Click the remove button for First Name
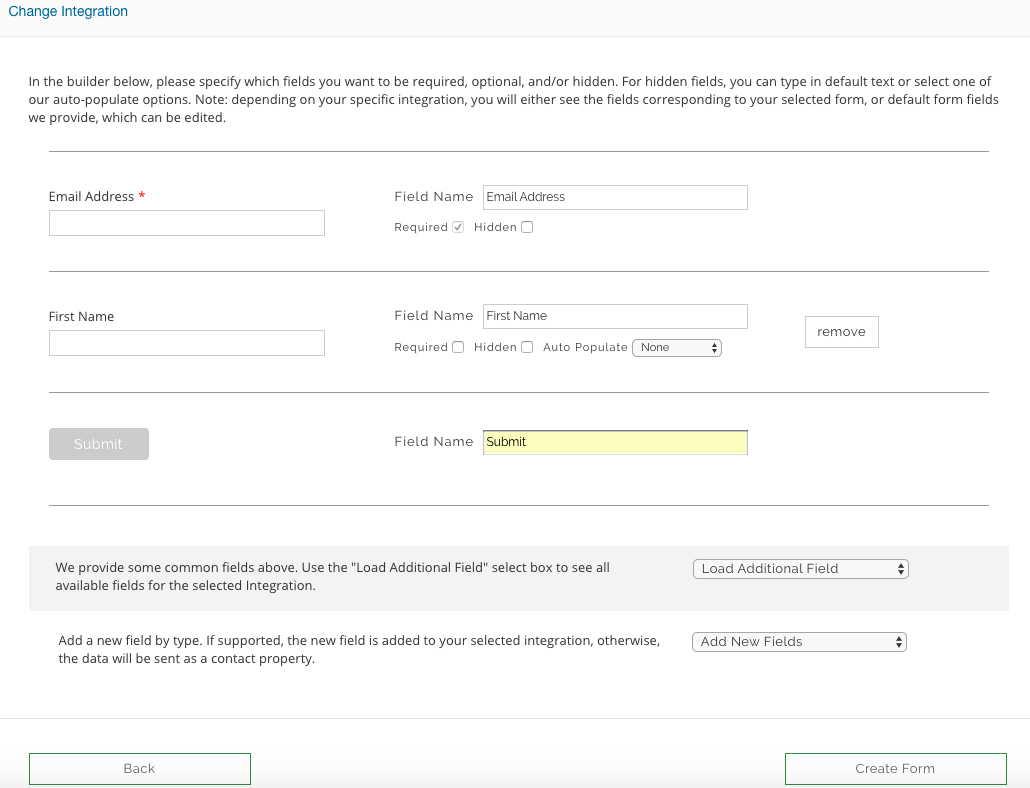Image resolution: width=1030 pixels, height=788 pixels. [841, 331]
